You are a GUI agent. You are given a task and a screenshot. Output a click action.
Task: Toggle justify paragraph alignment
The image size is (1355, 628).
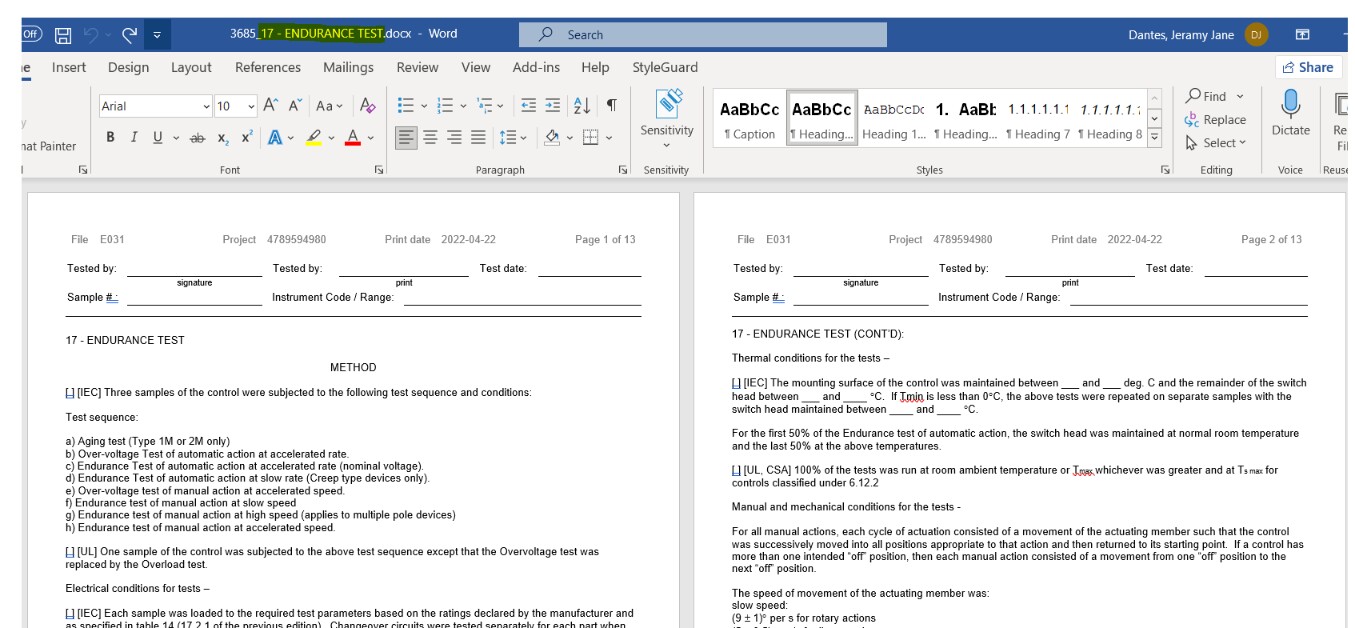[478, 138]
